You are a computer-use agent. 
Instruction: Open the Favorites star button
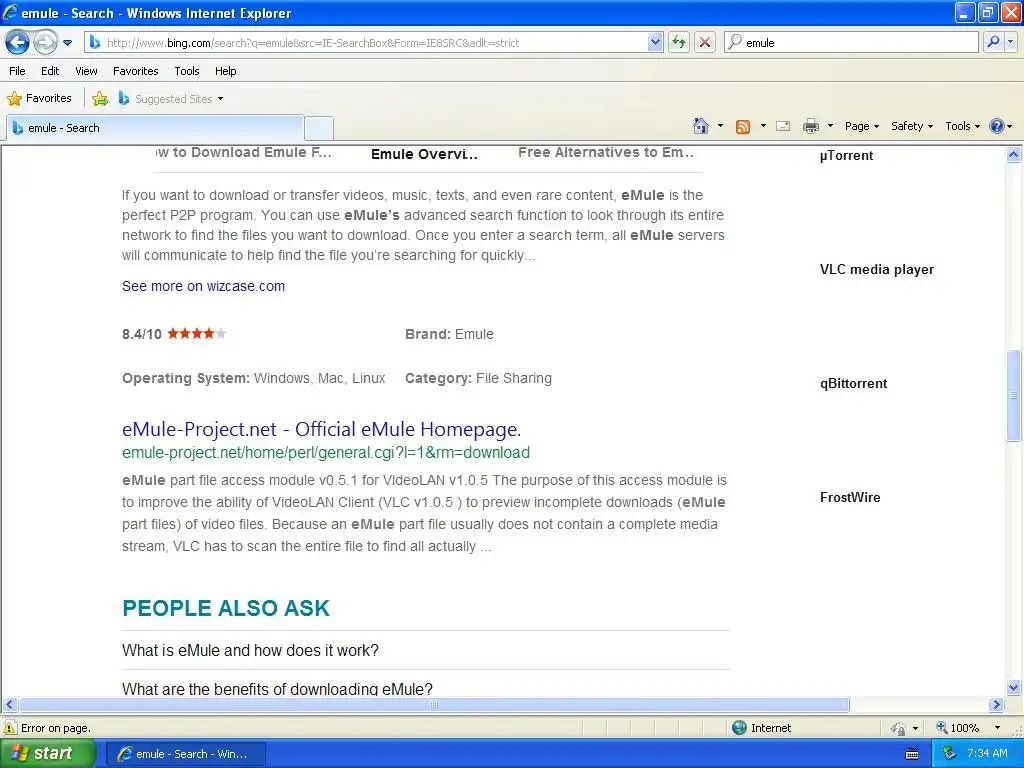point(39,99)
